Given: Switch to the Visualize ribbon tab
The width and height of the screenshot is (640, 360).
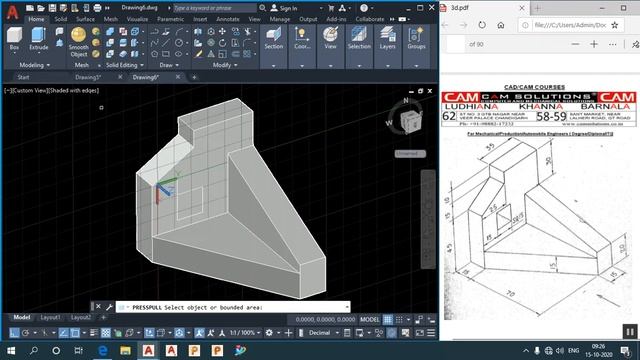Looking at the screenshot, I should [x=137, y=19].
